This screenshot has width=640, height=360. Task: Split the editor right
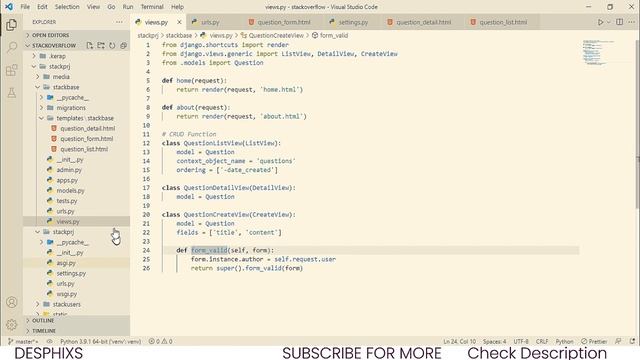point(620,22)
